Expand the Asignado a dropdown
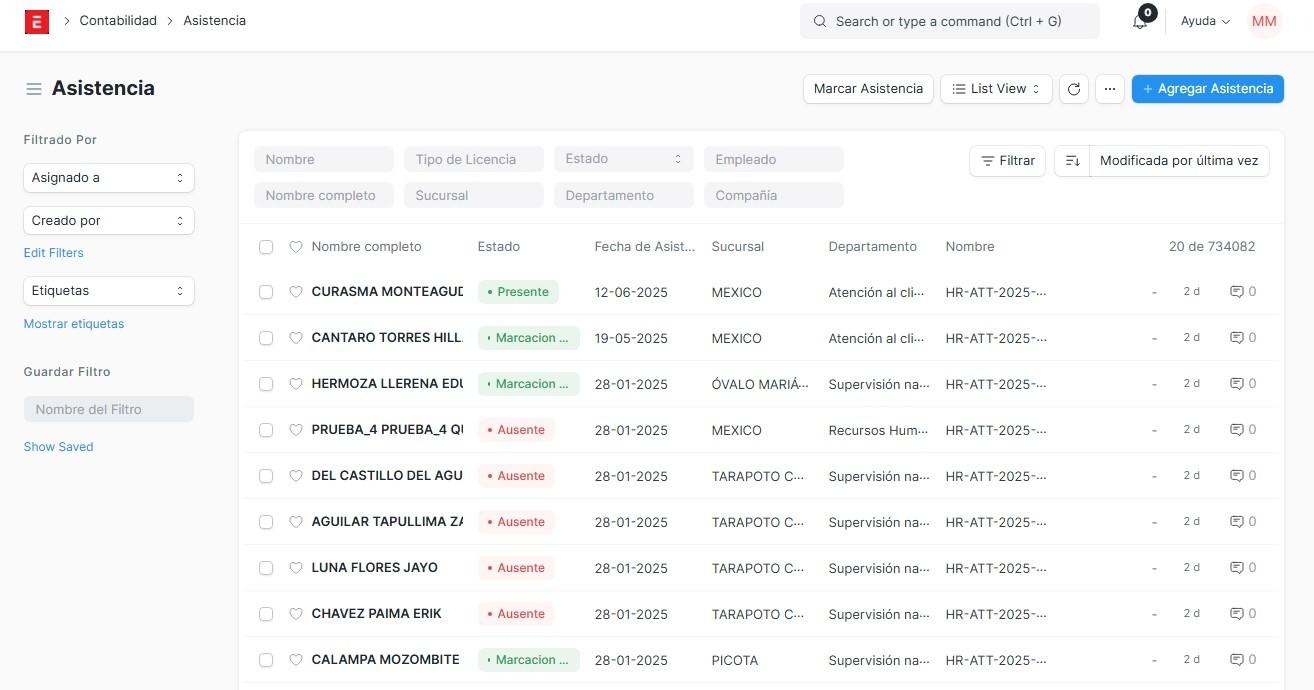Viewport: 1314px width, 690px height. tap(108, 178)
